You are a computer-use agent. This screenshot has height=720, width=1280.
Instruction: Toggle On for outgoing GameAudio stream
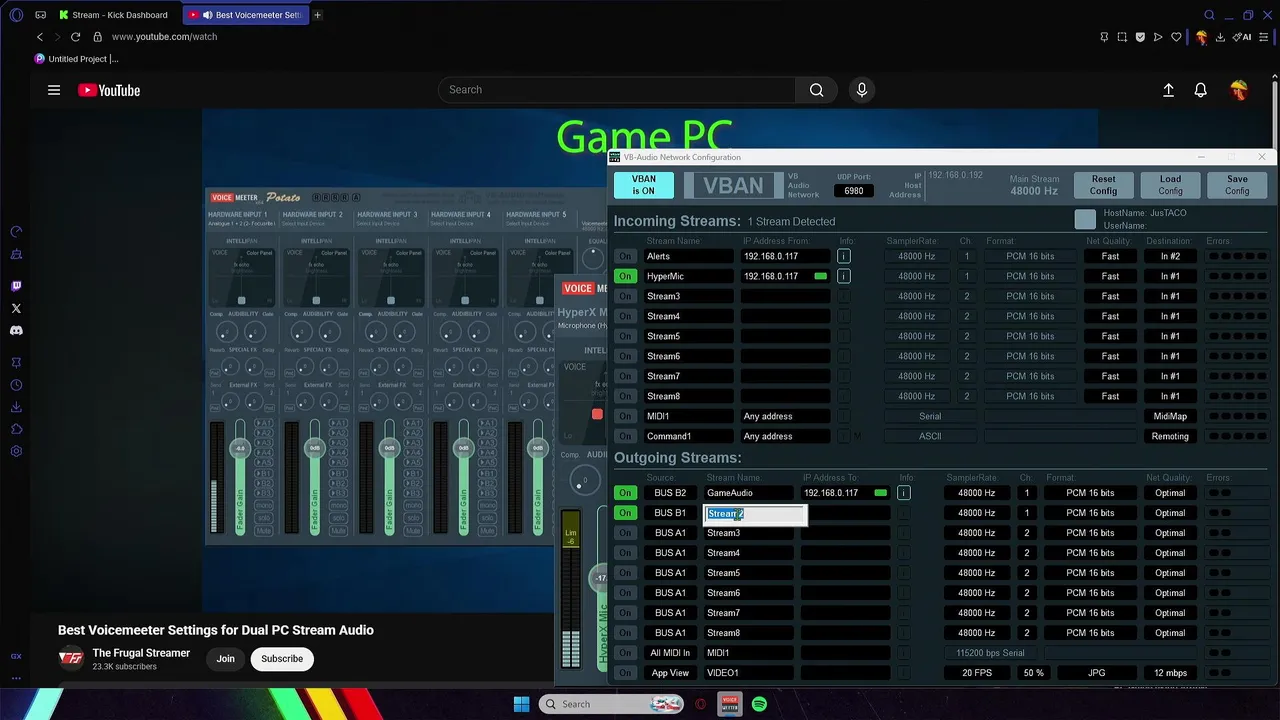[x=625, y=493]
